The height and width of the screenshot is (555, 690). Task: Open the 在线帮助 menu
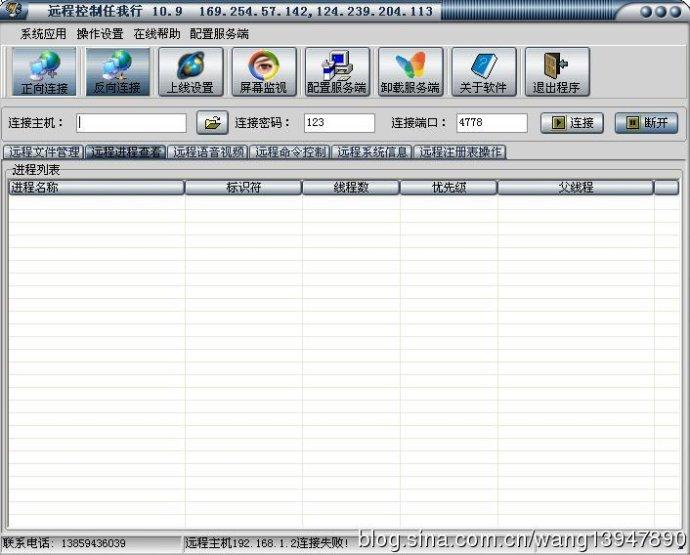157,33
